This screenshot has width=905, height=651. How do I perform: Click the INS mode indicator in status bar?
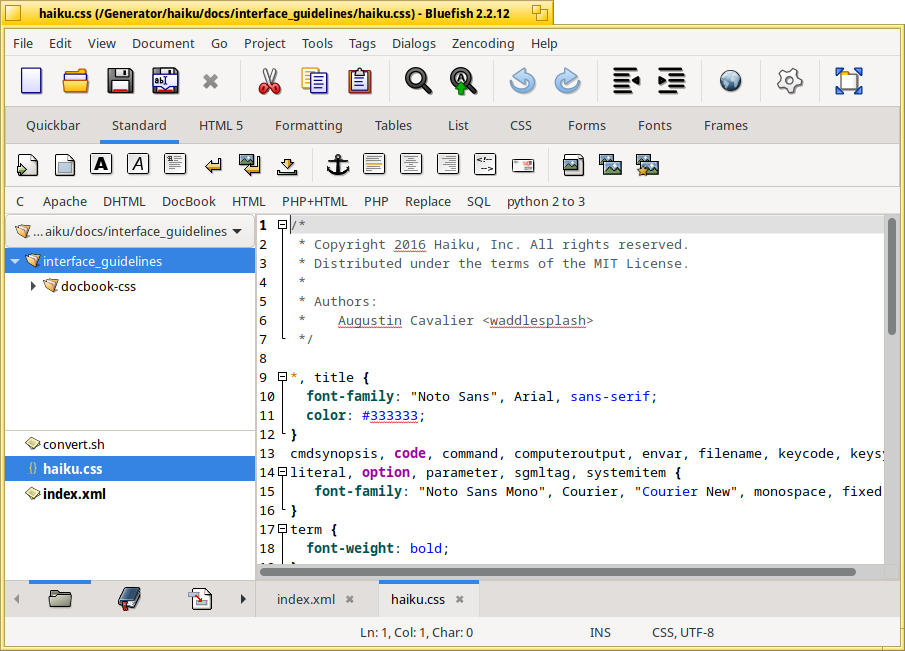600,633
